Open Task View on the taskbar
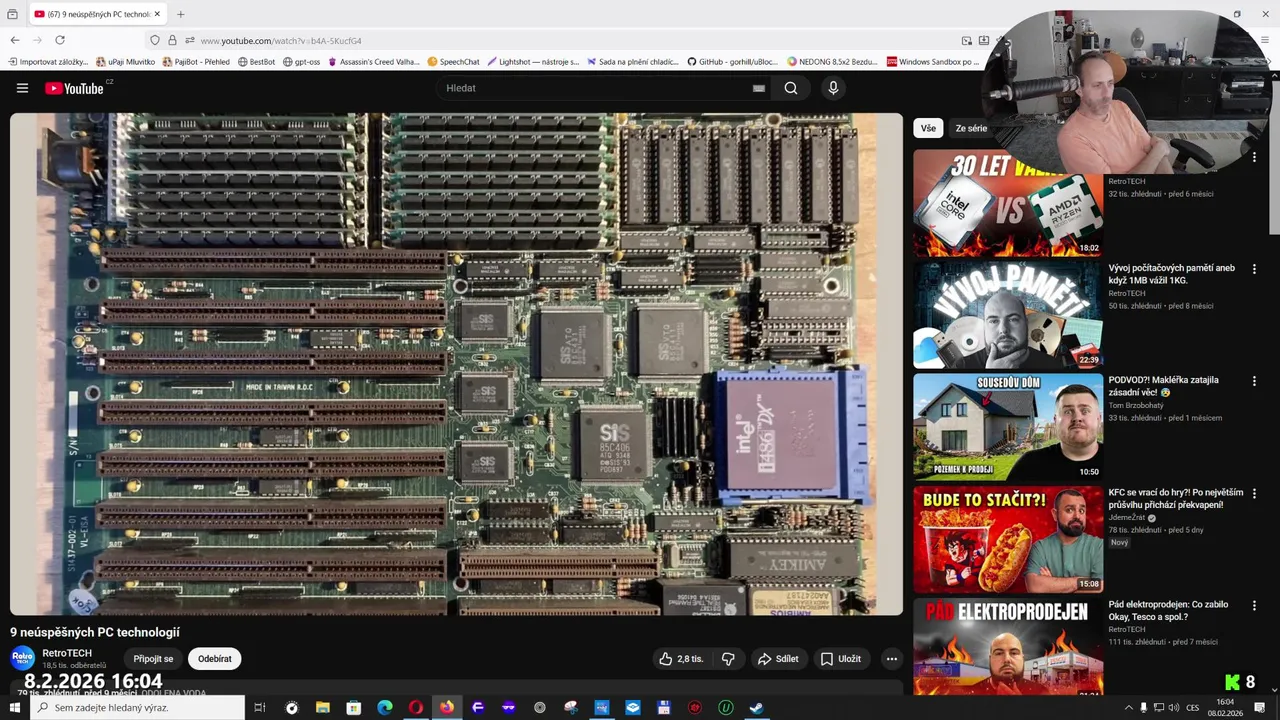1280x720 pixels. click(x=259, y=708)
